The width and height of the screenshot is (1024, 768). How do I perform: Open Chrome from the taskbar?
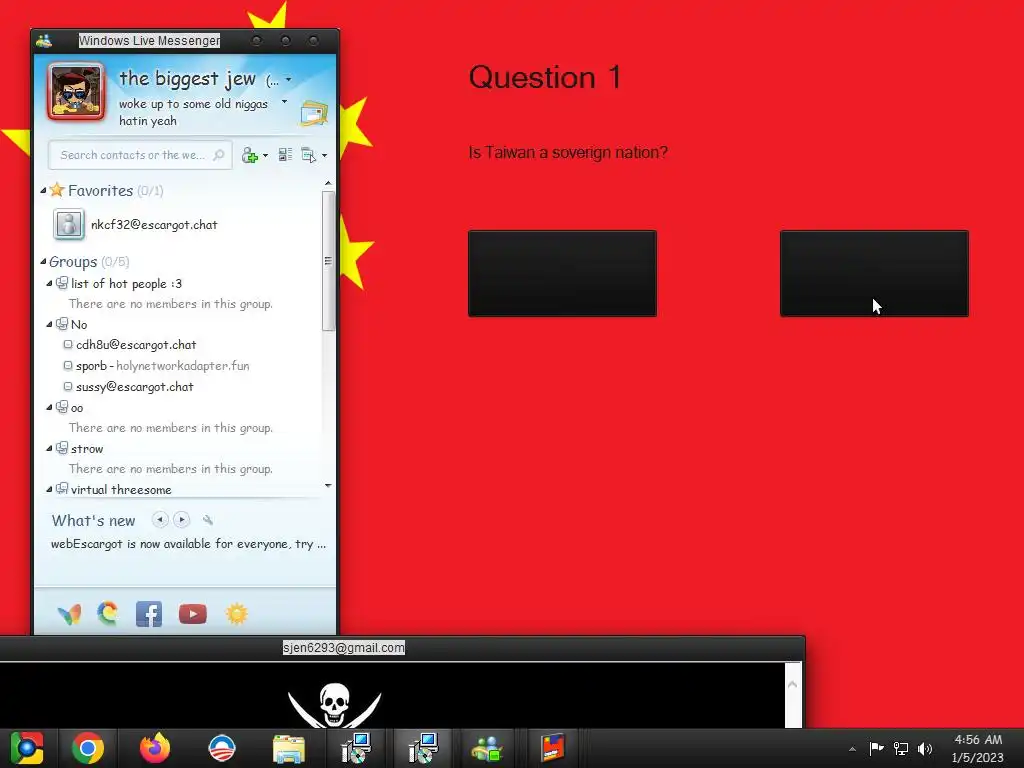[88, 748]
